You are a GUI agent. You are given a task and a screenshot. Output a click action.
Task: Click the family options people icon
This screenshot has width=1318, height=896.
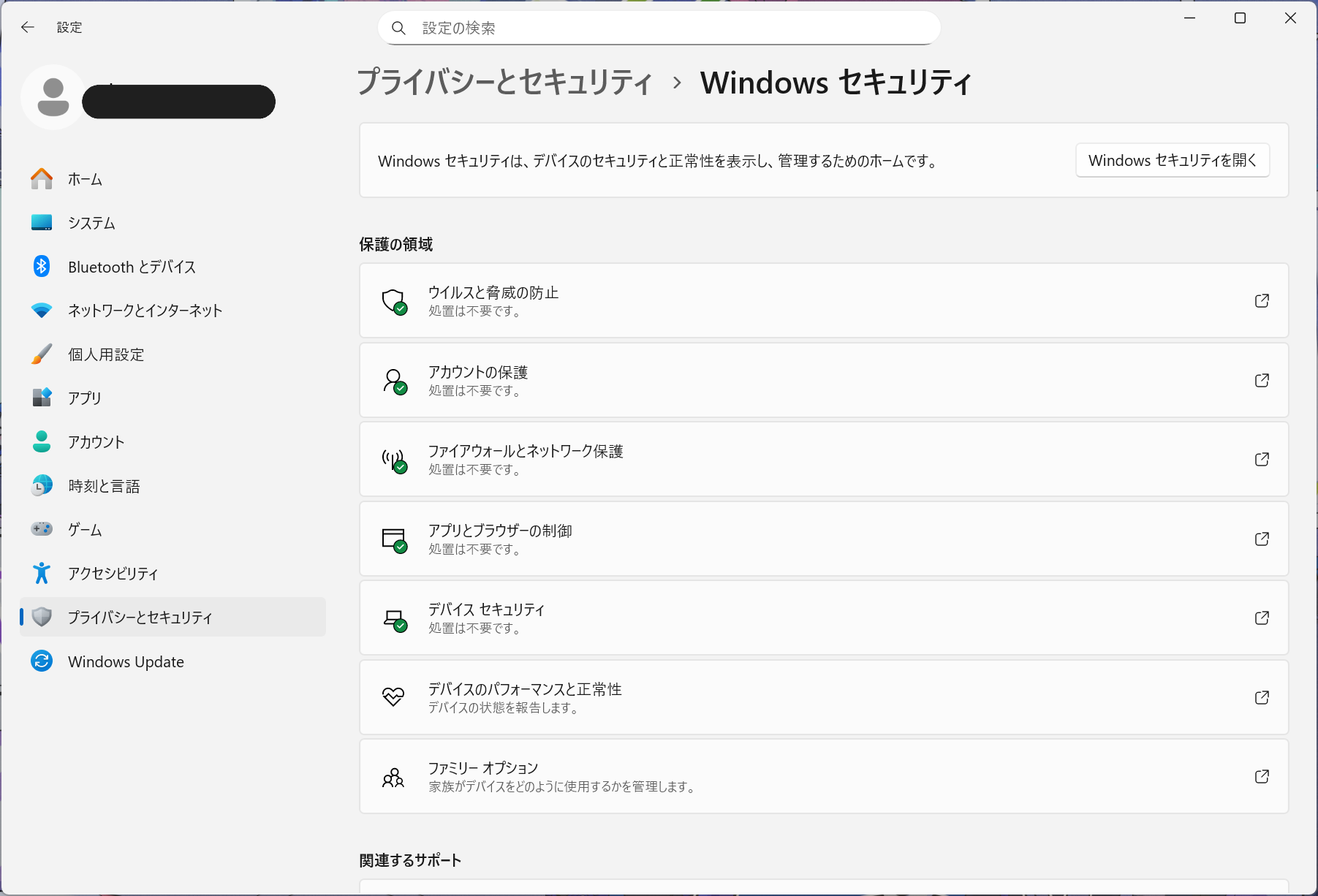tap(393, 777)
